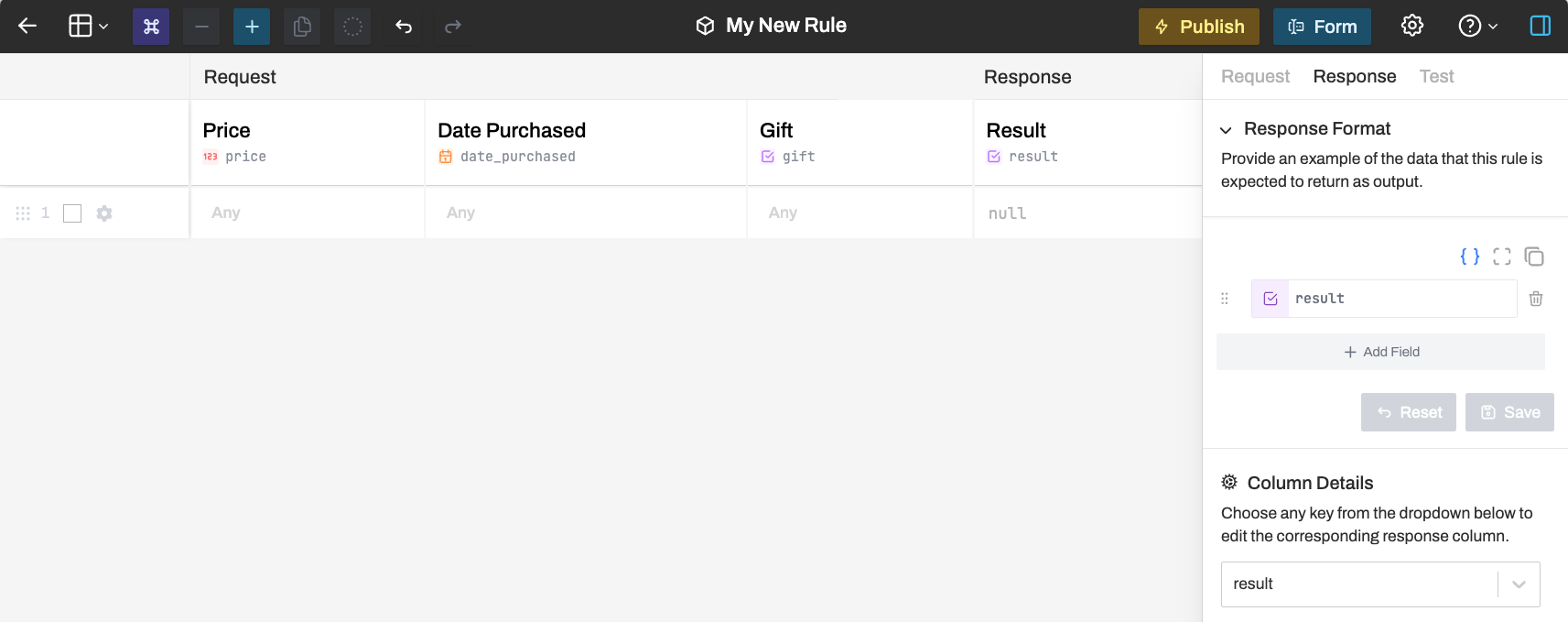Click the command shortcut icon
Image resolution: width=1568 pixels, height=622 pixels.
[x=151, y=27]
